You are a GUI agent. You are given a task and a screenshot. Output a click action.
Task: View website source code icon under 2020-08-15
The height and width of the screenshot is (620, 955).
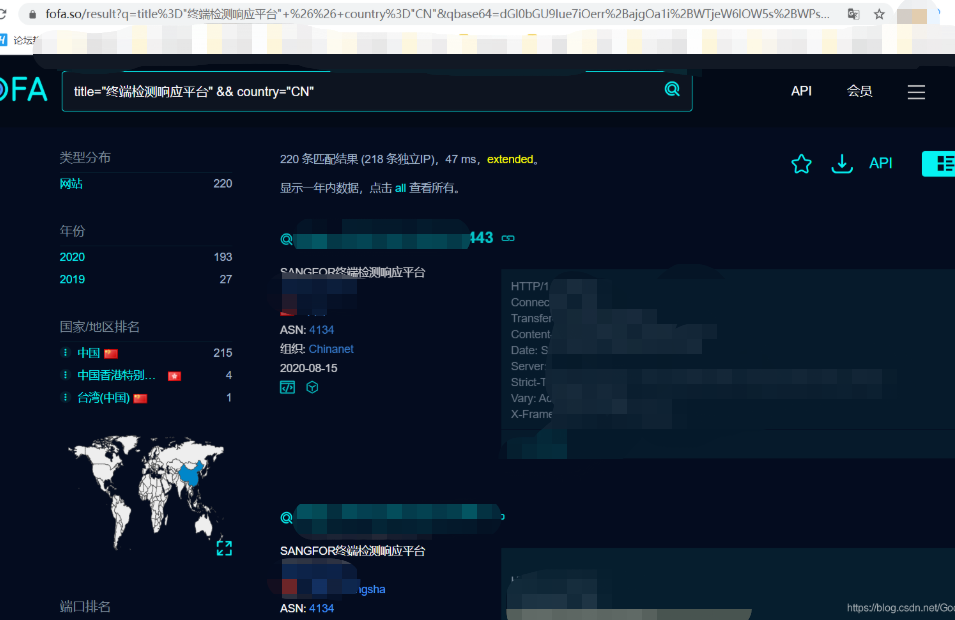287,387
